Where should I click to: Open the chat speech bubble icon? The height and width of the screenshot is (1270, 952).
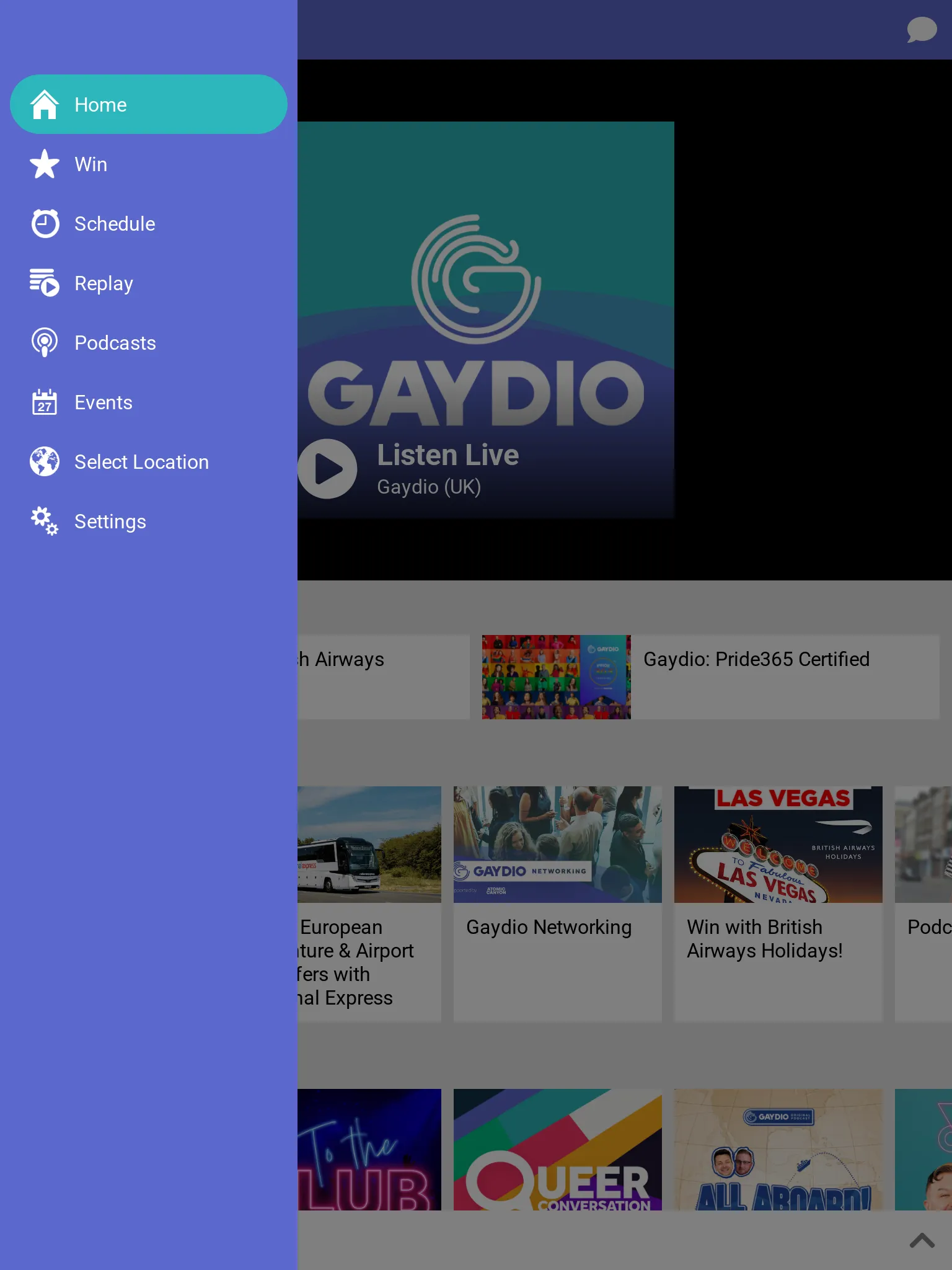[x=922, y=30]
